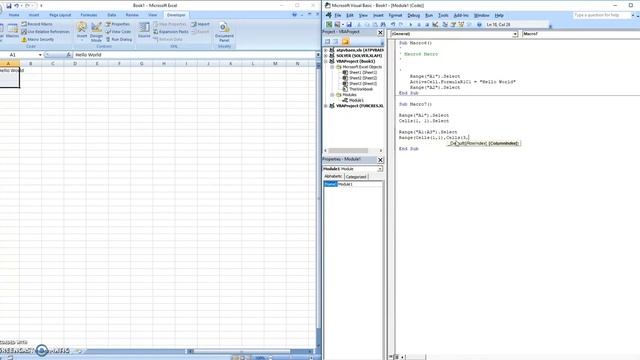Close the Properties - Module1 pane
The height and width of the screenshot is (360, 640).
click(x=380, y=160)
